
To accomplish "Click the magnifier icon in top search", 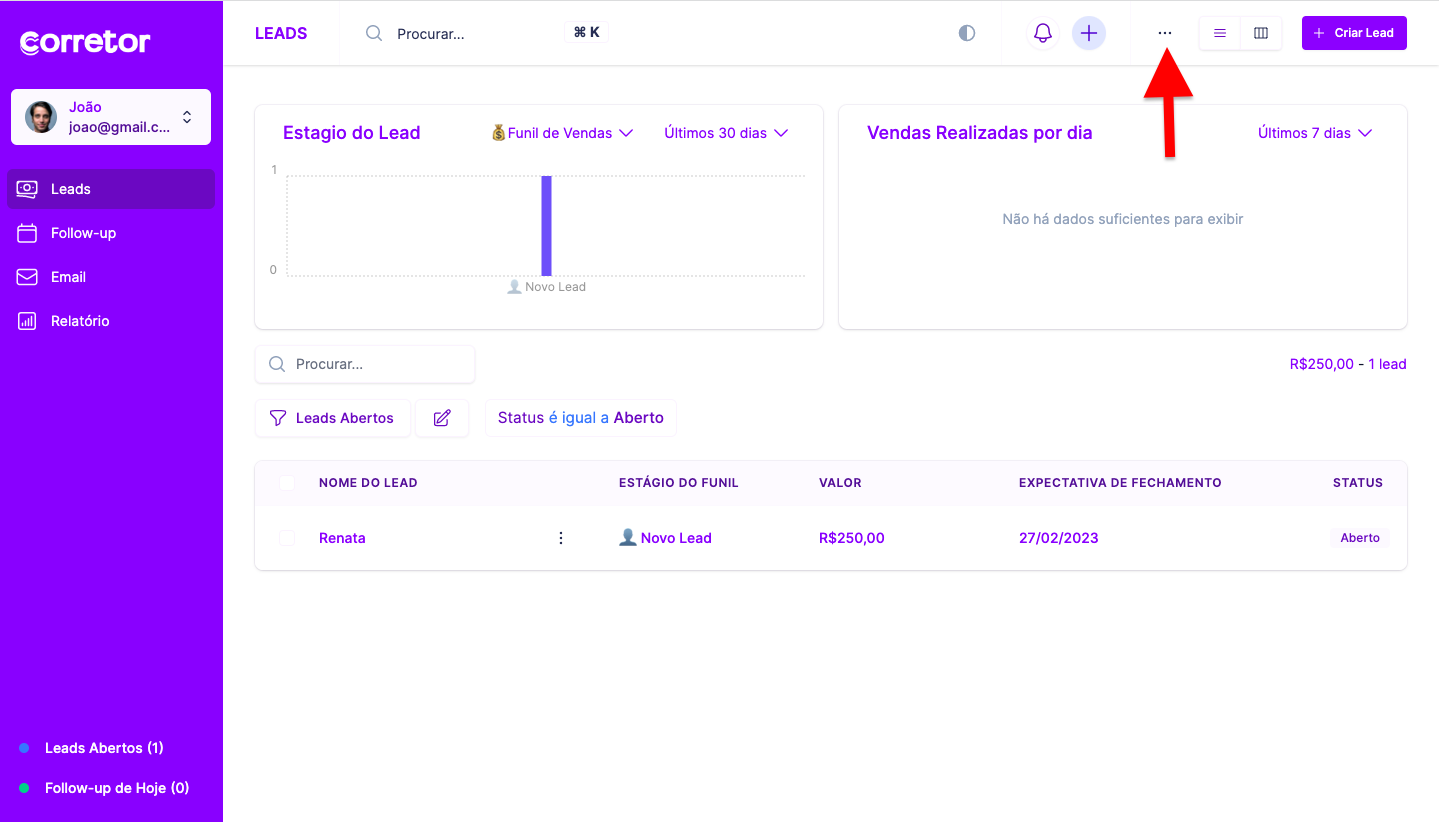I will pyautogui.click(x=374, y=33).
